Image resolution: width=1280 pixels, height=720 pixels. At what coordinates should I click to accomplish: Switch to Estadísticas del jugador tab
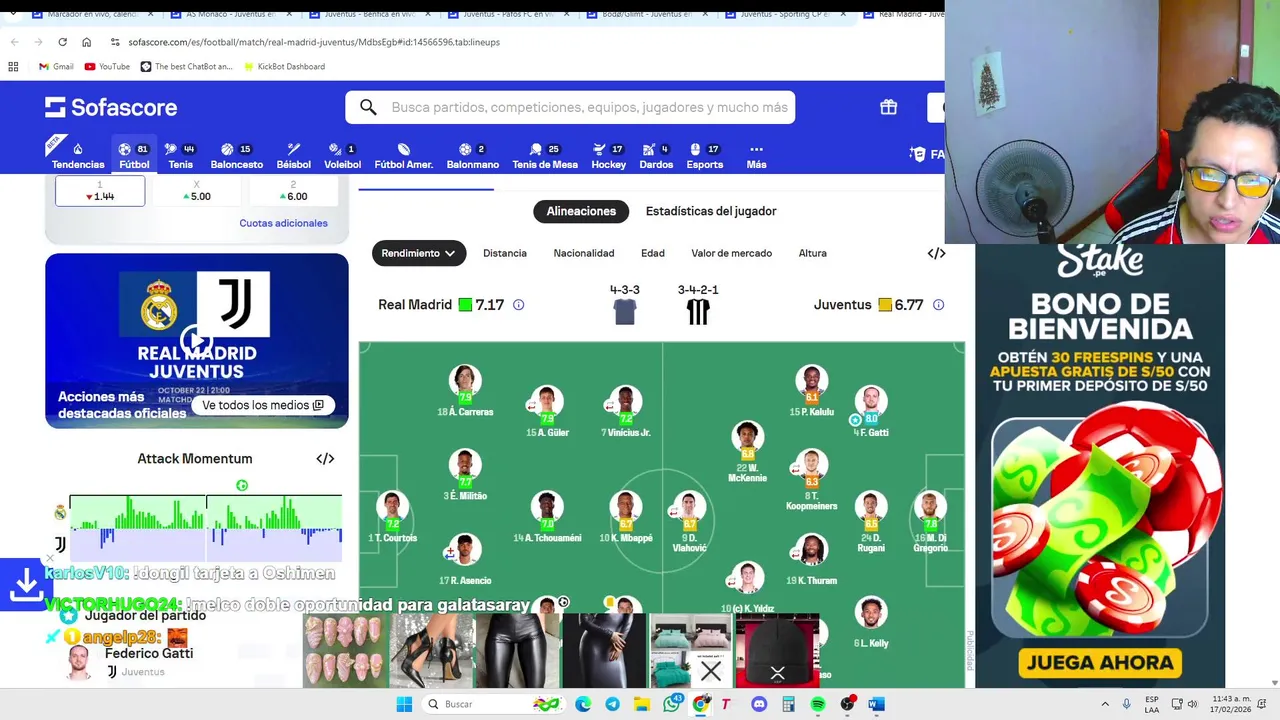(x=711, y=211)
